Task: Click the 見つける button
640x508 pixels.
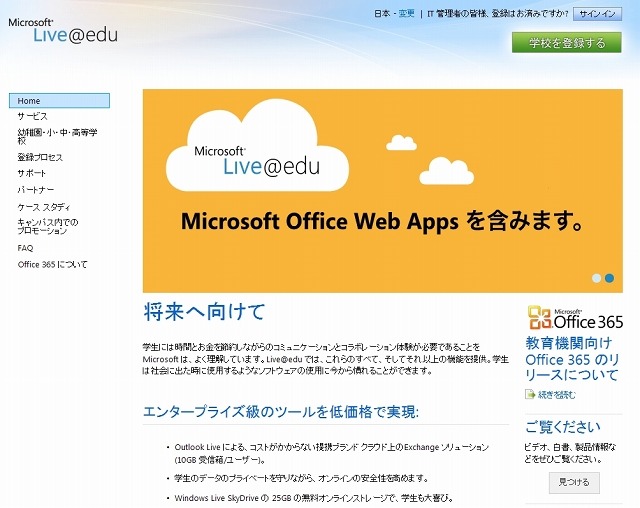Action: [574, 482]
